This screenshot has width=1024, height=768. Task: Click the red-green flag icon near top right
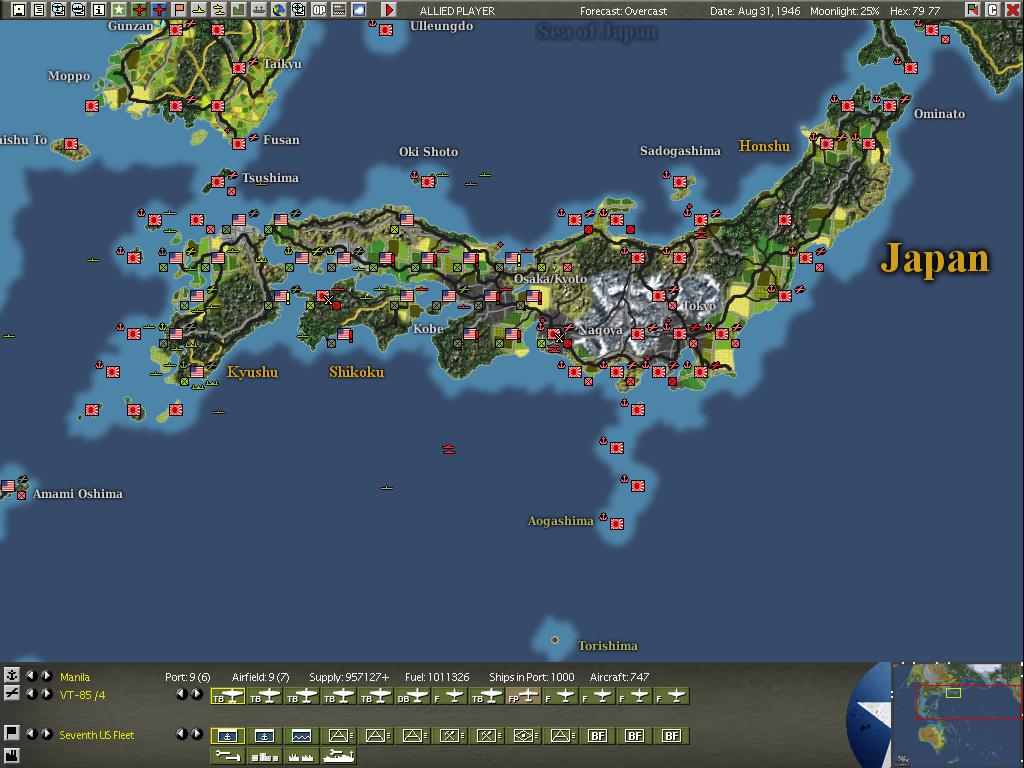973,10
